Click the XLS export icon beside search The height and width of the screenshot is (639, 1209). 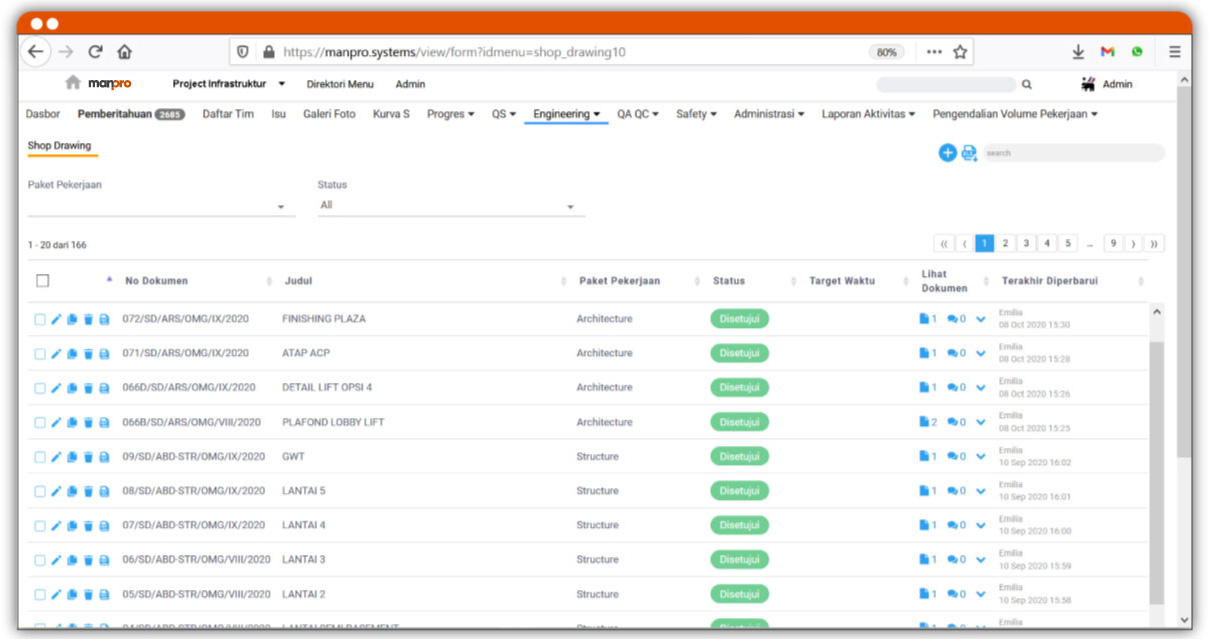point(969,153)
